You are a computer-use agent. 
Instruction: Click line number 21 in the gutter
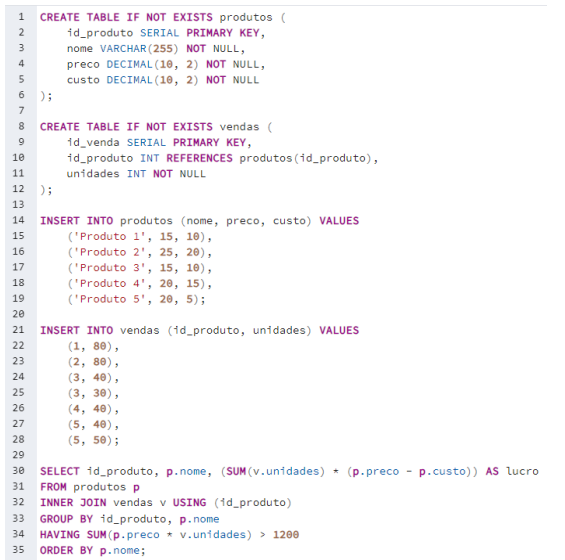[x=18, y=330]
